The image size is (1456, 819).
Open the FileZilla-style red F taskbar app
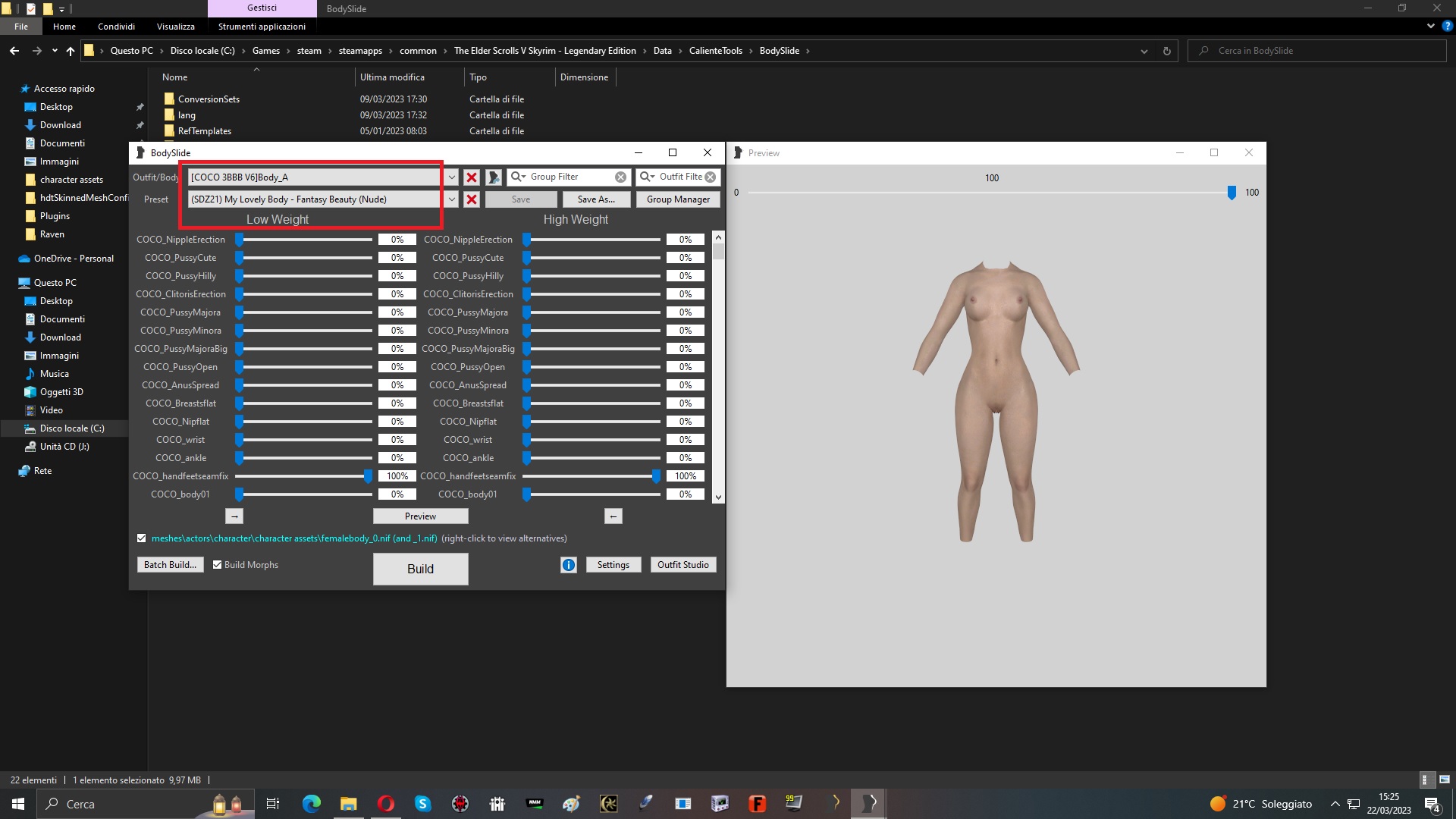point(757,804)
